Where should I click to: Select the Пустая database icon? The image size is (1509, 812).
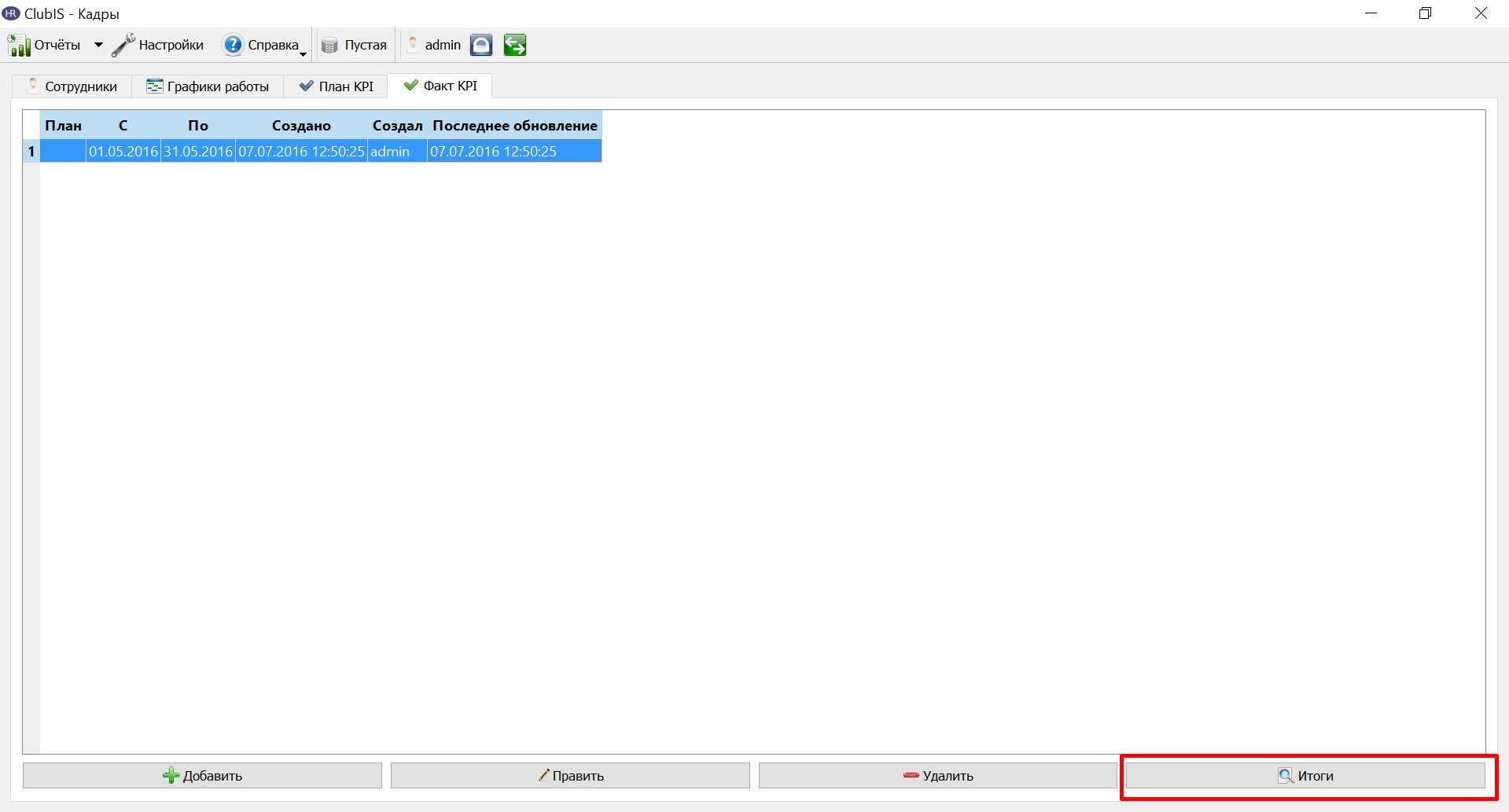coord(329,46)
